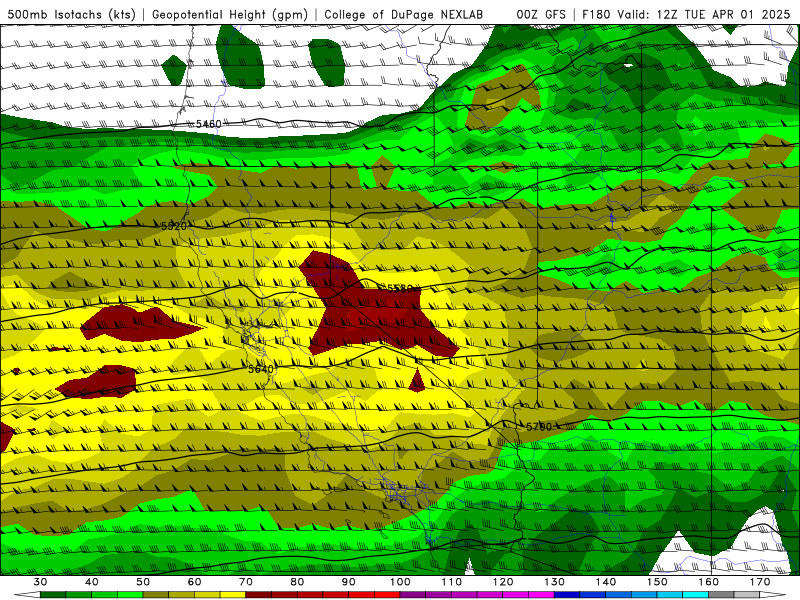The image size is (800, 600).
Task: Click the '500mb Isotachs (kts)' title text
Action: 72,14
